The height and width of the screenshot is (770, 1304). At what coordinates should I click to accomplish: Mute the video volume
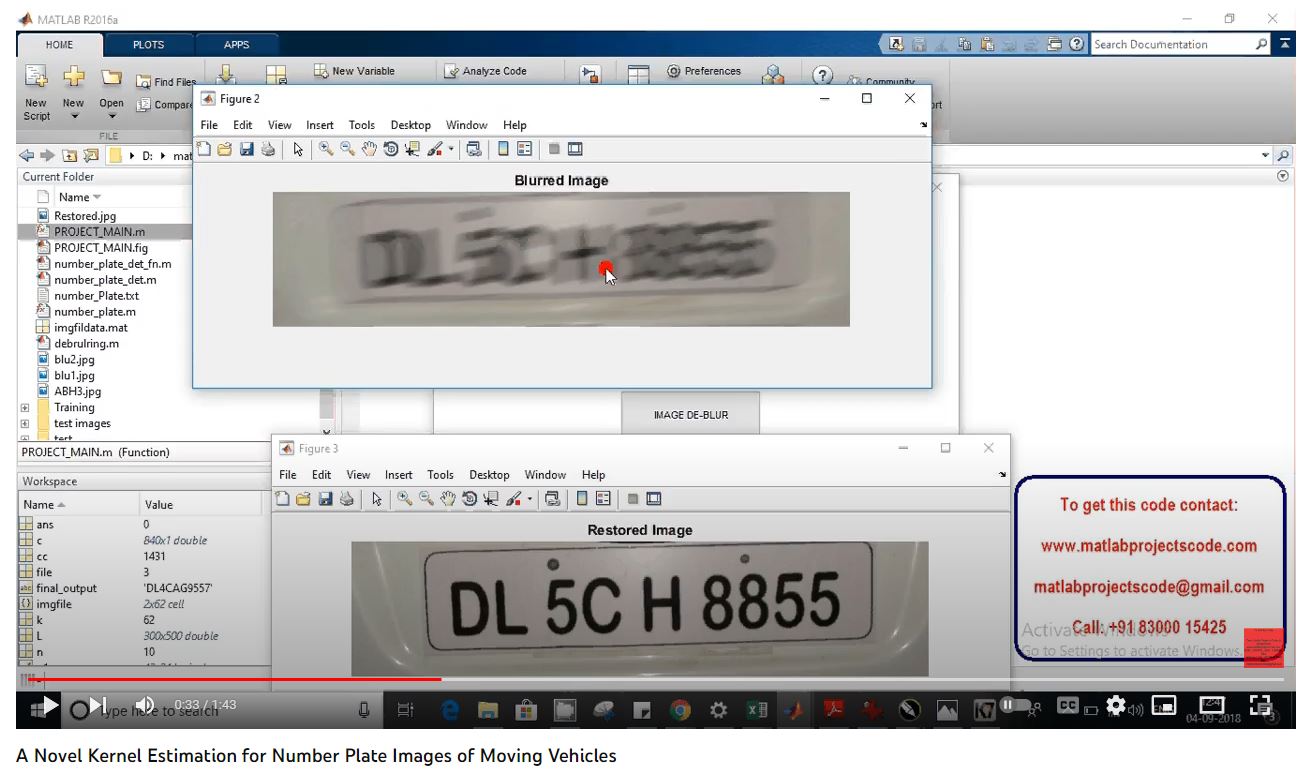144,705
